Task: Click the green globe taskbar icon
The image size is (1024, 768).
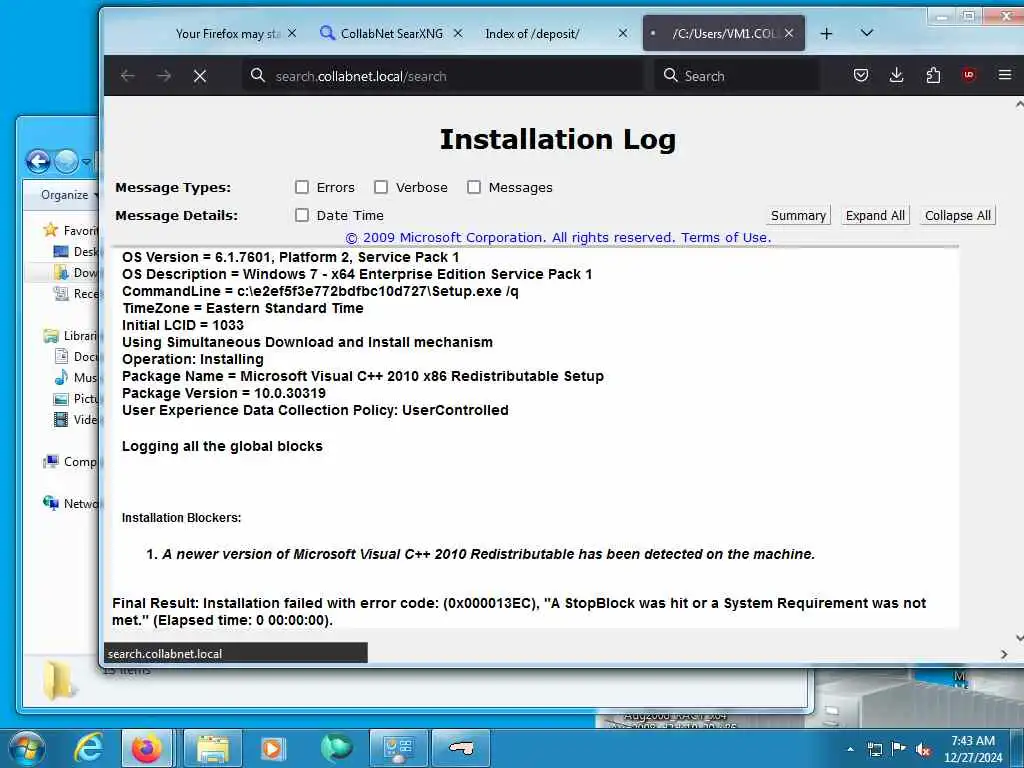Action: pyautogui.click(x=336, y=748)
